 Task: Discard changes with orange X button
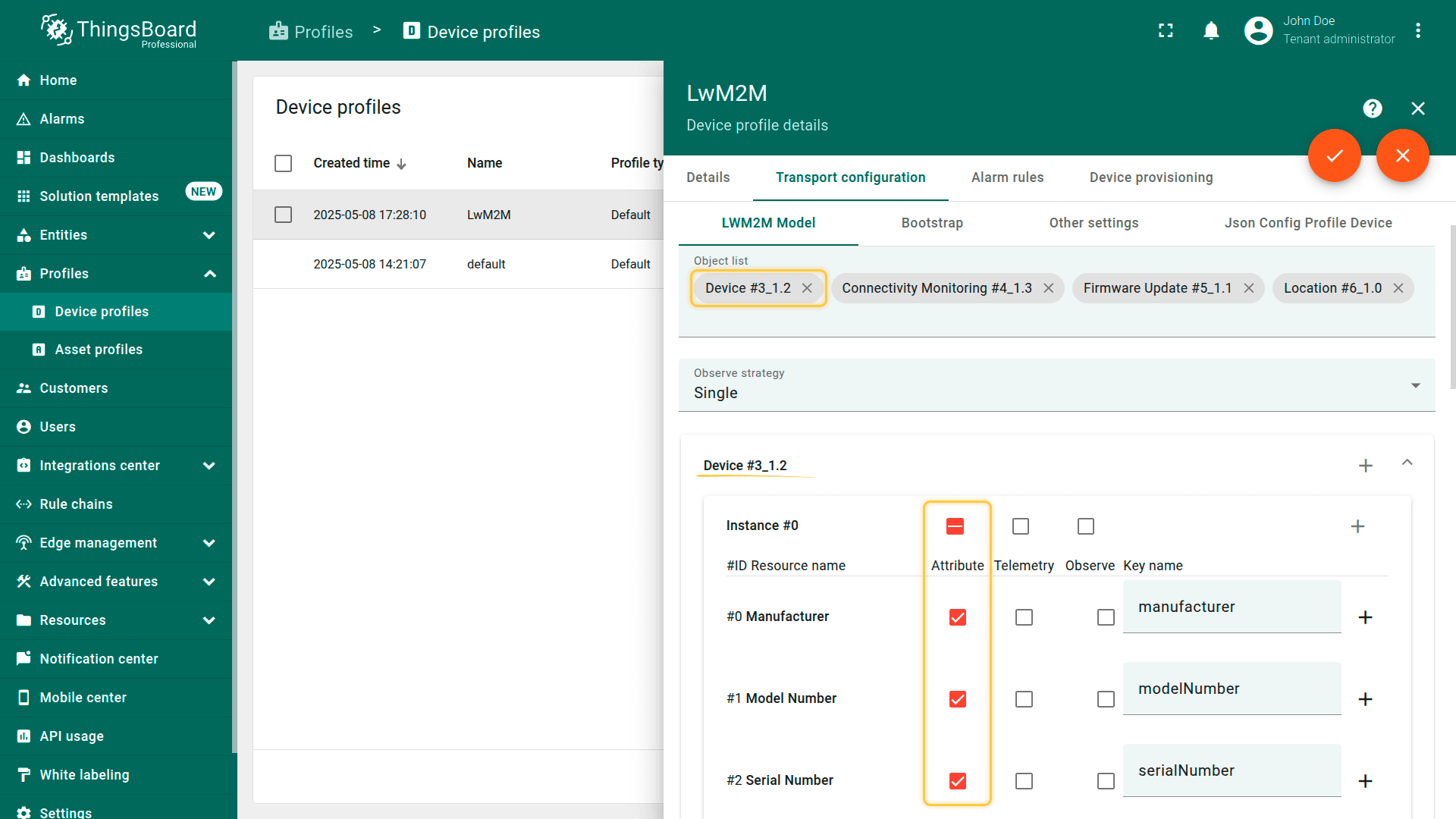(1402, 155)
